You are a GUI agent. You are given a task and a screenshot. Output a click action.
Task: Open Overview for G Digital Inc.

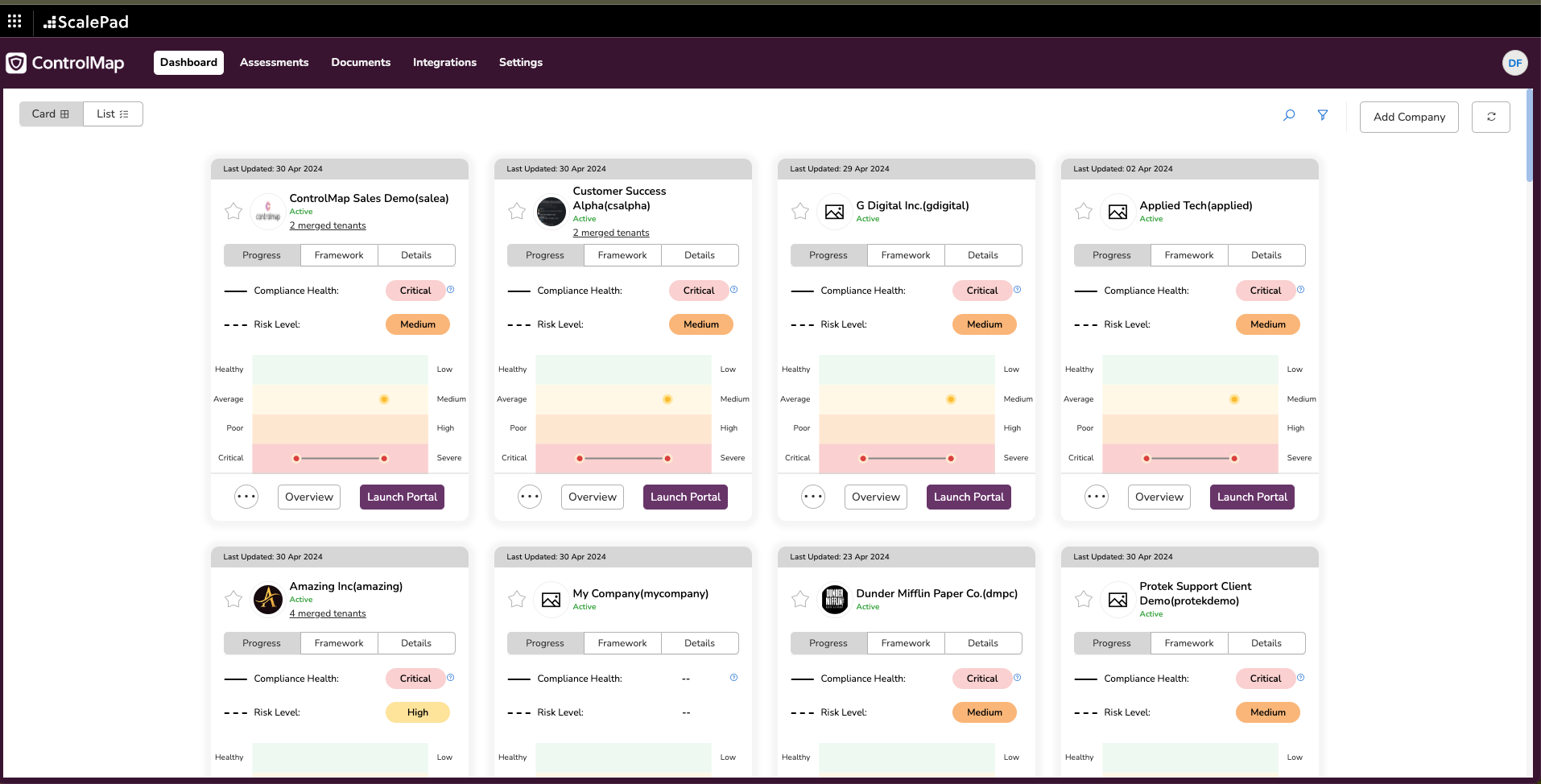tap(876, 497)
